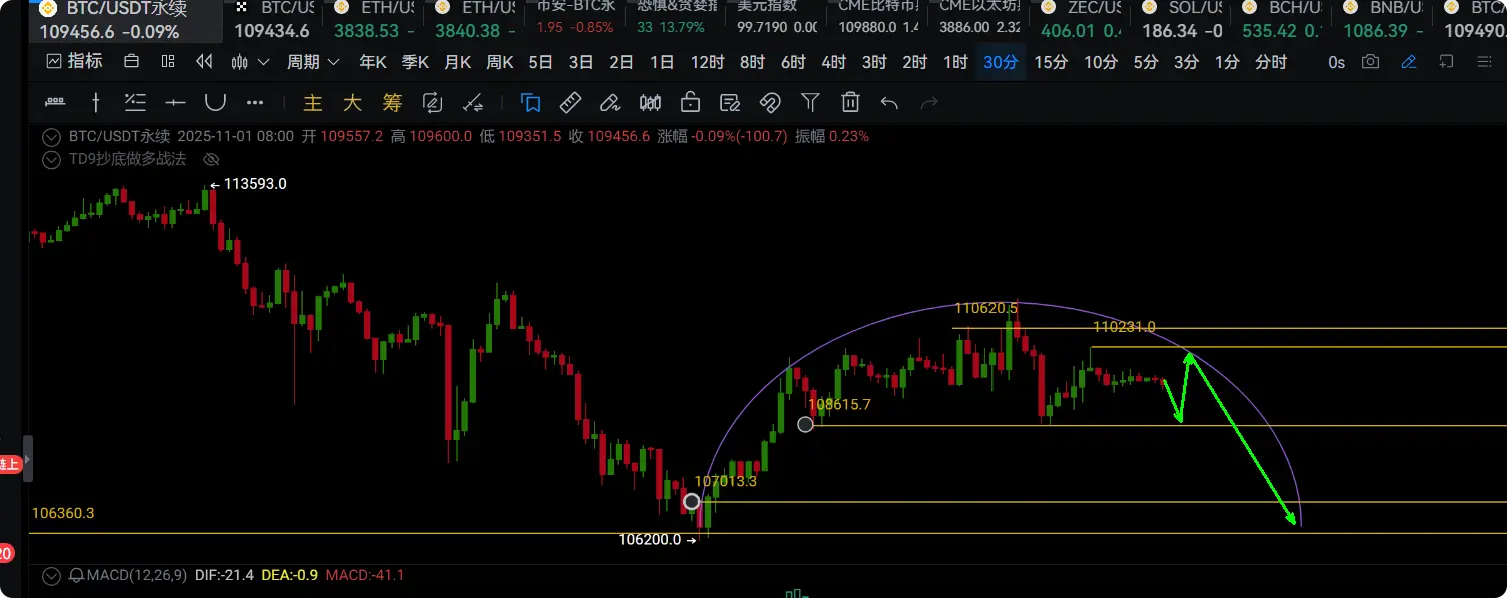Click the add-note icon beside the pencil
This screenshot has height=598, width=1507.
click(x=1446, y=62)
